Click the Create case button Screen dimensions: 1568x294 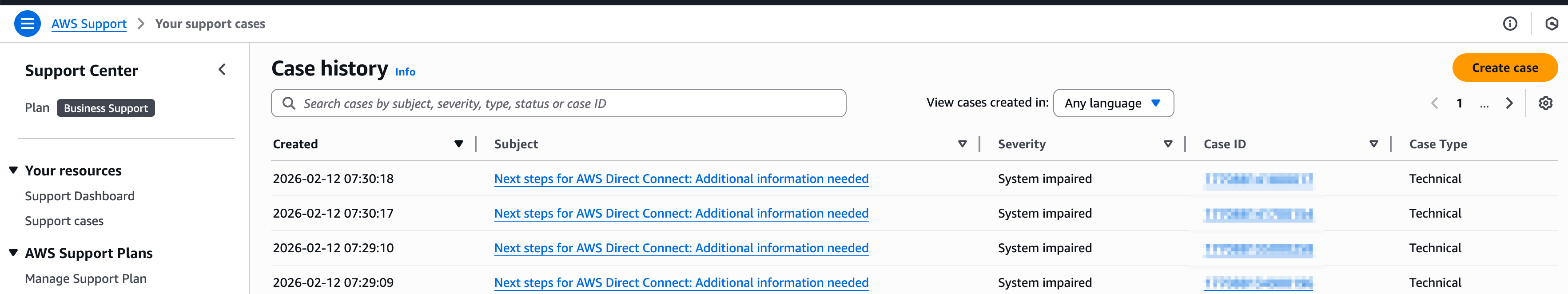[x=1504, y=68]
